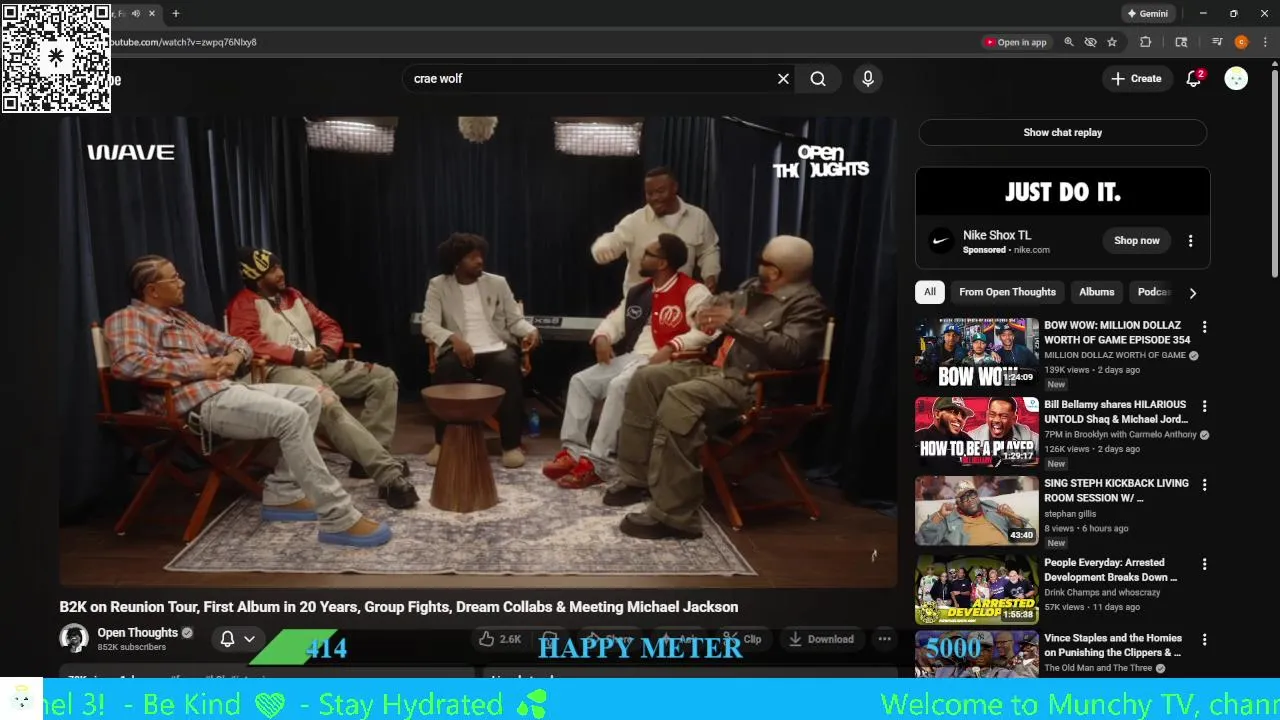This screenshot has height=720, width=1280.
Task: Click MILLION DOLLAZ WORTH OF GAME channel name
Action: pos(1115,355)
